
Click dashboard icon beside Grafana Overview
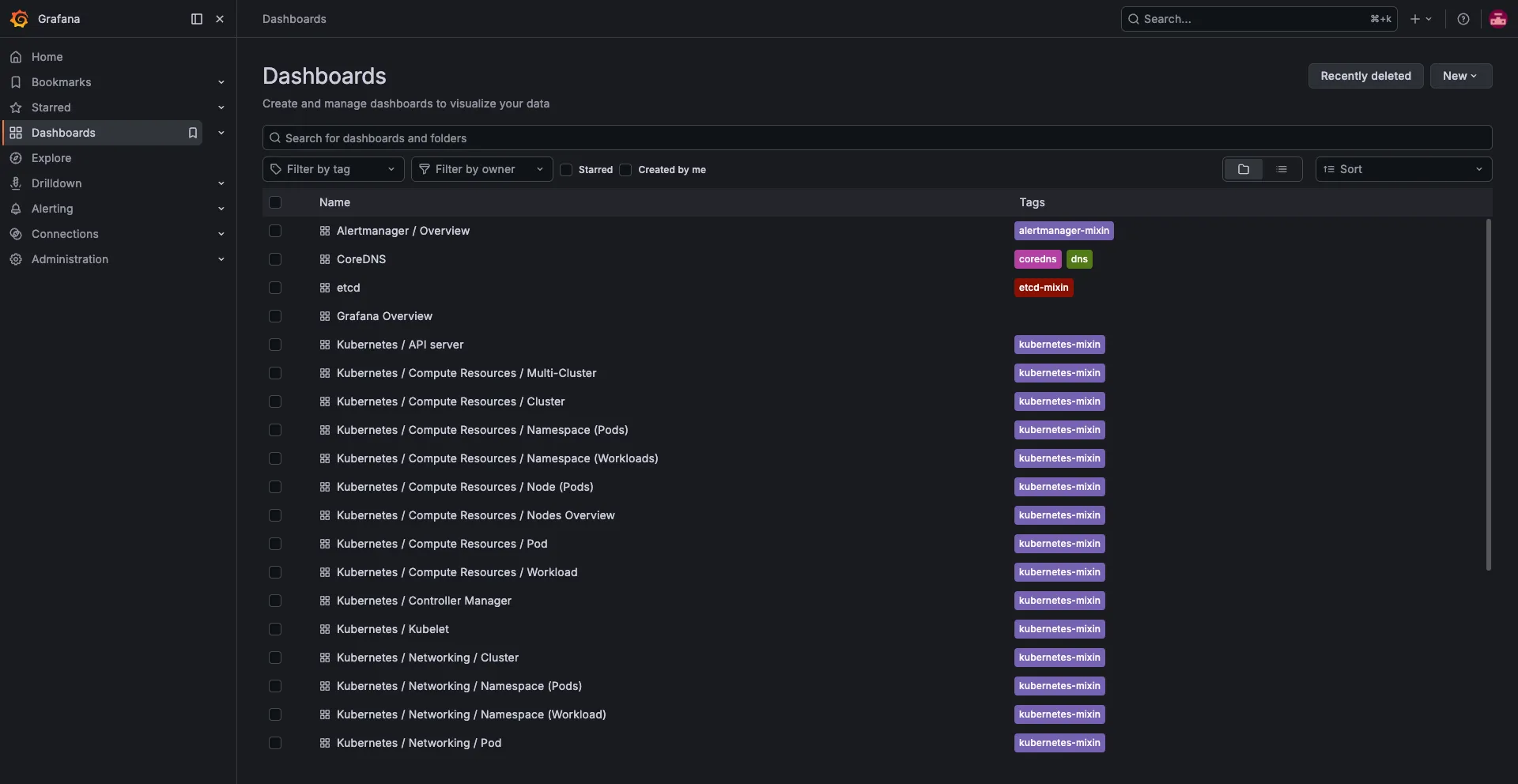click(325, 316)
